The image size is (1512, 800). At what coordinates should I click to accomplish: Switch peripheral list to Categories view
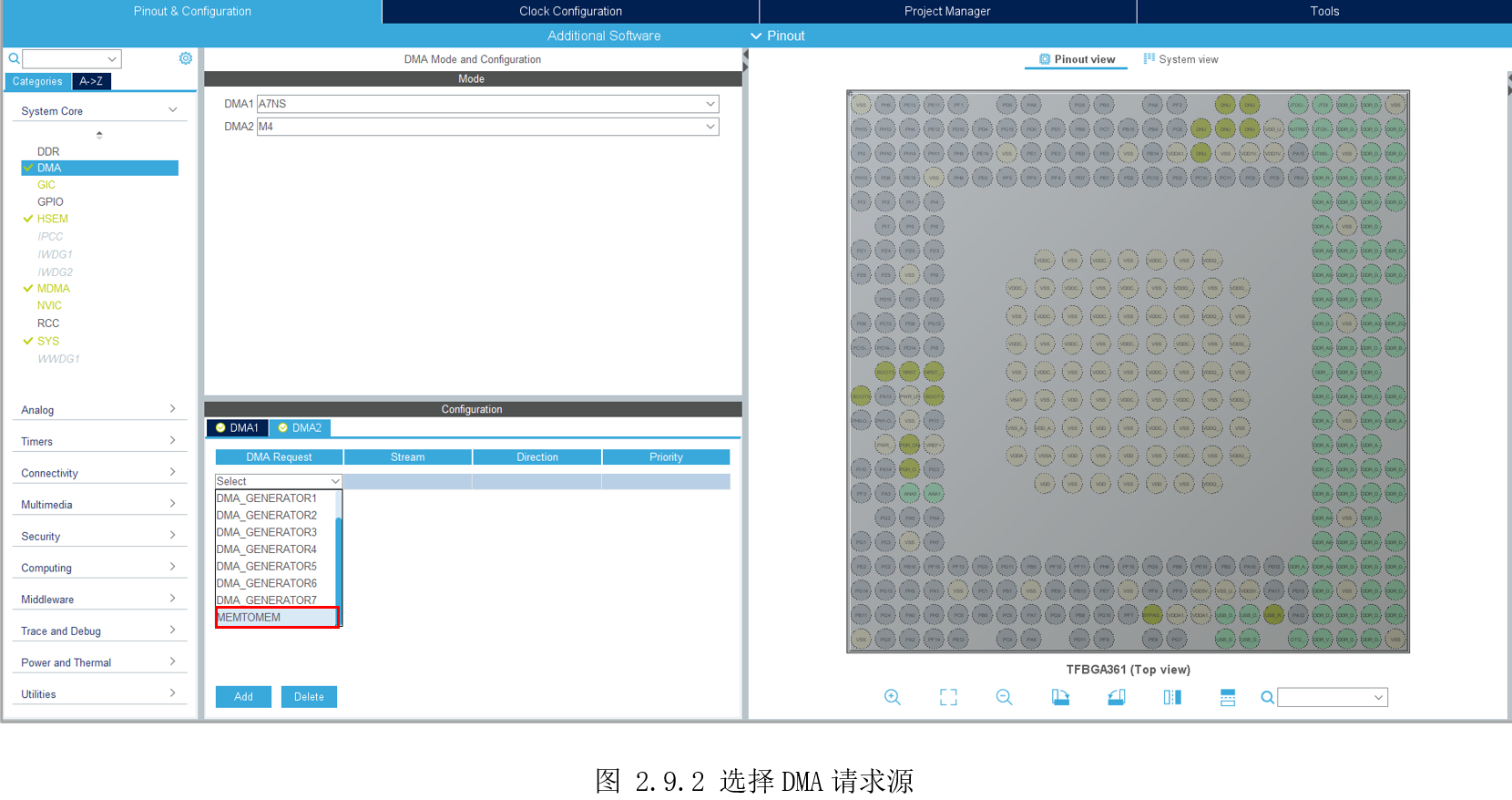[x=37, y=81]
